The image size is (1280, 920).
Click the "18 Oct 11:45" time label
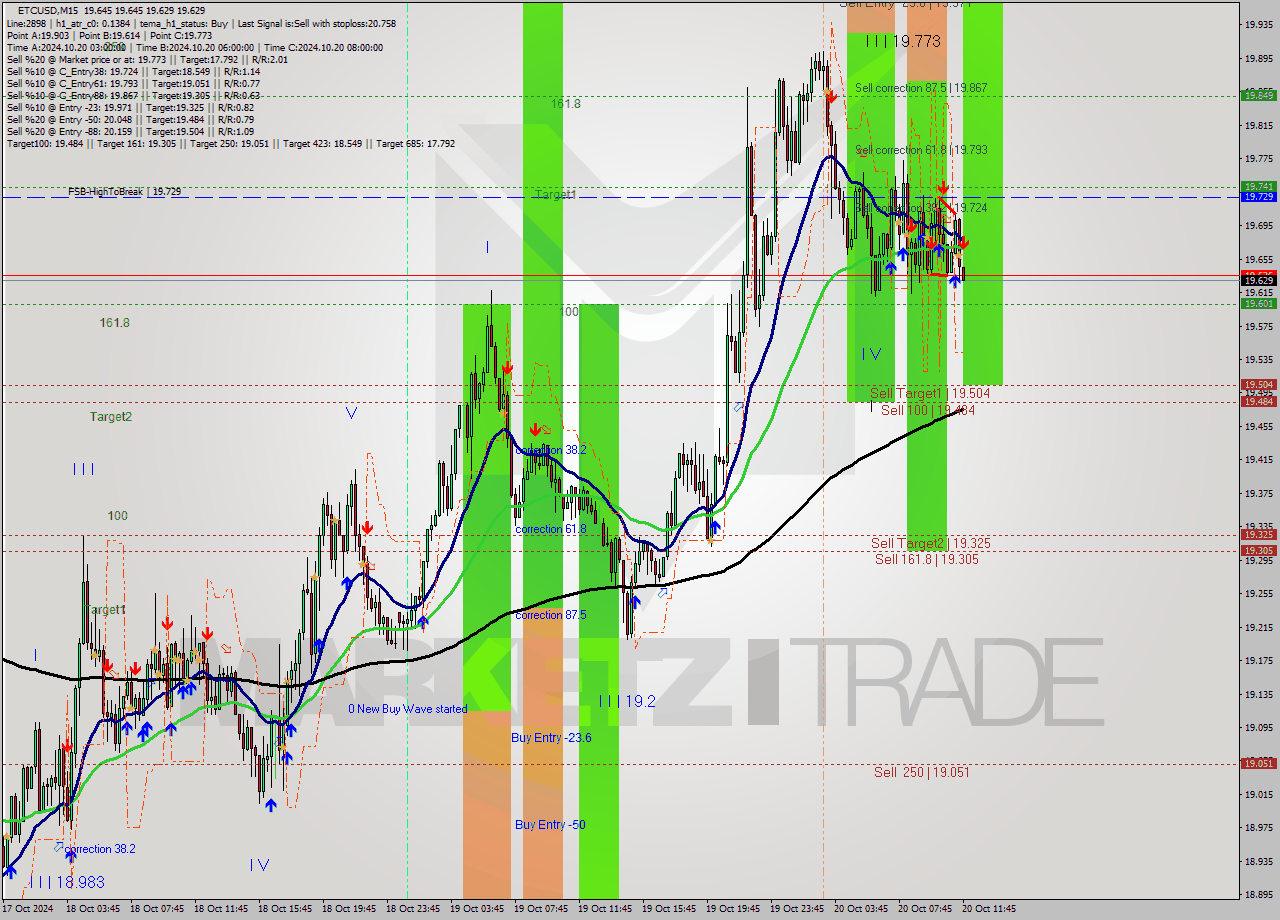[220, 909]
